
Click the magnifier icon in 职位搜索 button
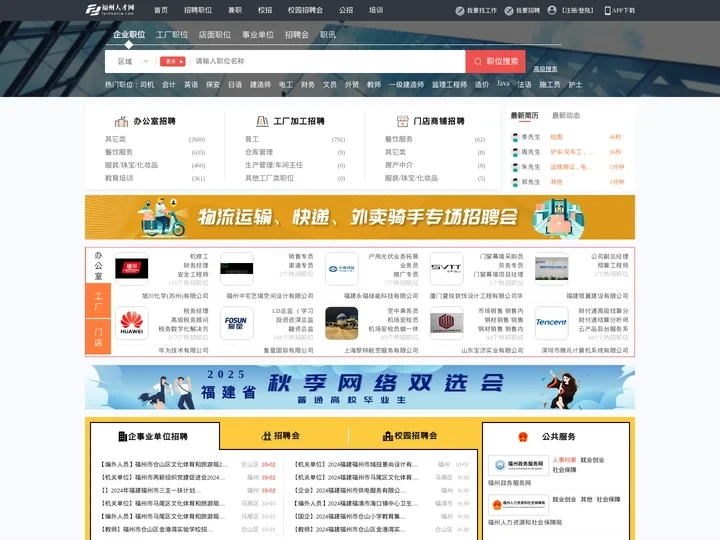[478, 62]
